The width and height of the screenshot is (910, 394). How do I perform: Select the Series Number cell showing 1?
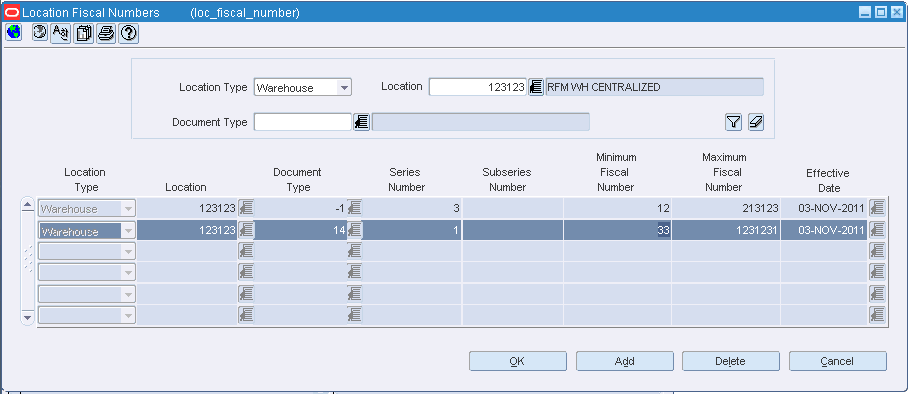coord(412,230)
